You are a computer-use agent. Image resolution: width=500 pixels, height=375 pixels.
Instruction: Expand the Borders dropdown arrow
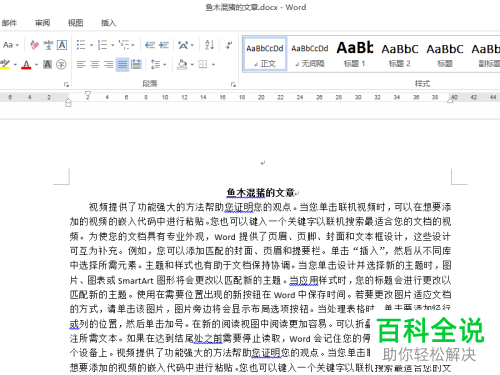click(x=213, y=64)
